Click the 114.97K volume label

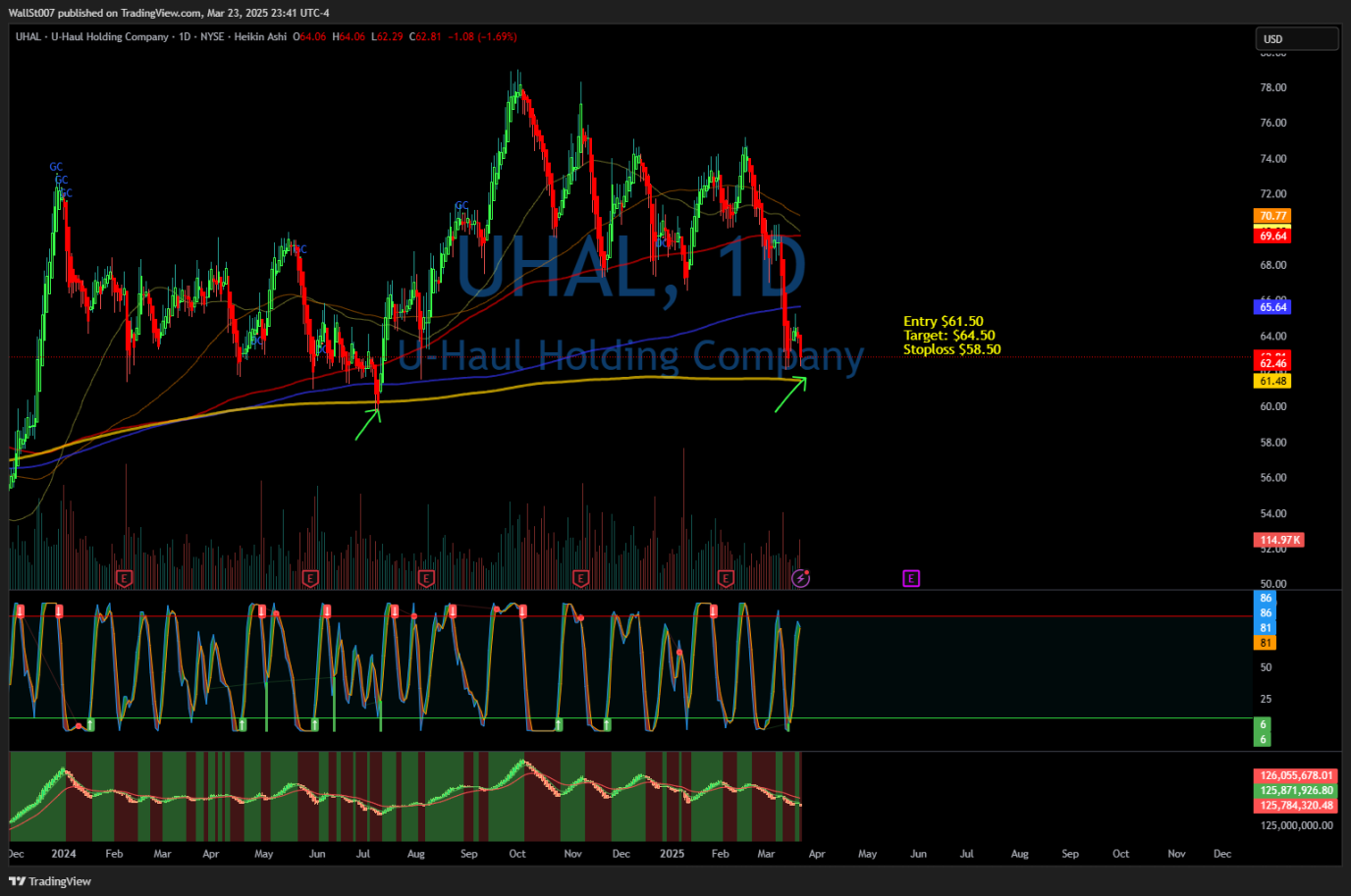1279,540
